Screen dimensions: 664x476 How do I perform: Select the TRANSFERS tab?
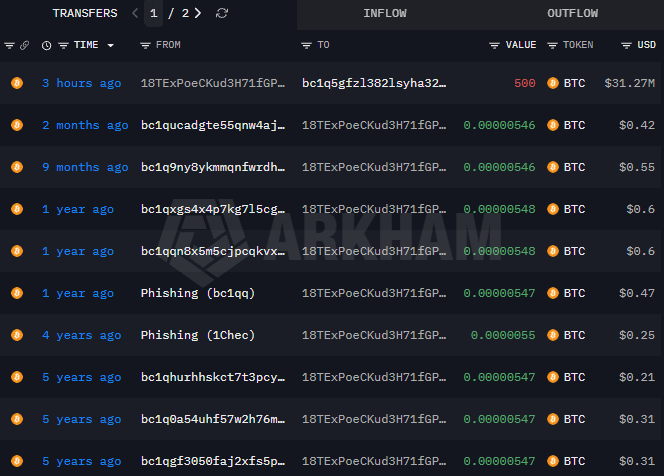coord(85,14)
